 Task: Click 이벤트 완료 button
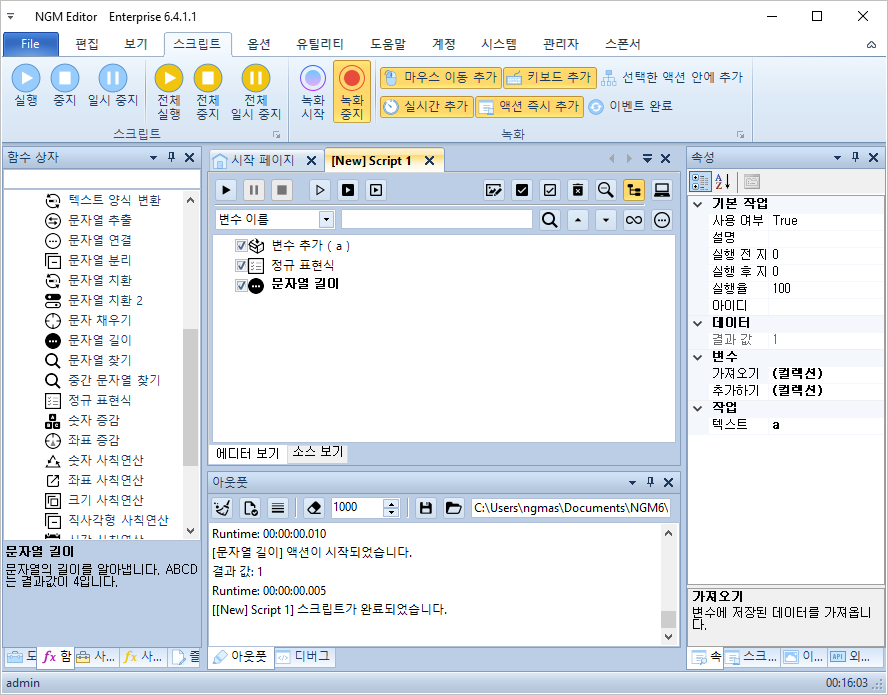tap(630, 106)
